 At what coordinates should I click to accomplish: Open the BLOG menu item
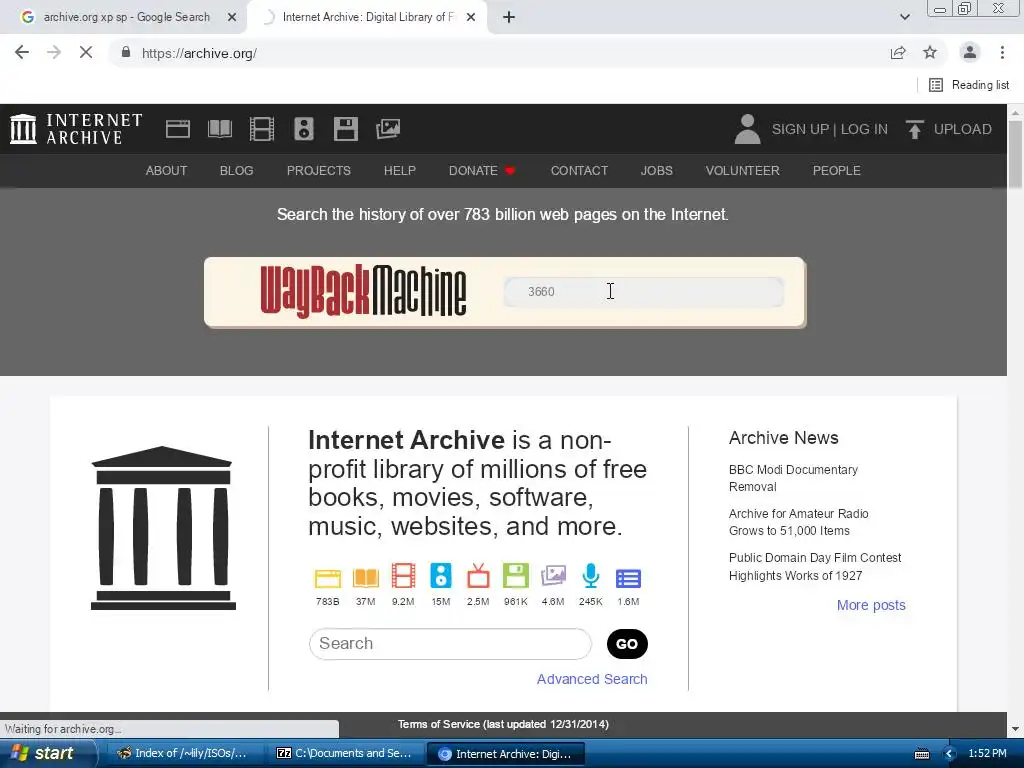coord(236,170)
